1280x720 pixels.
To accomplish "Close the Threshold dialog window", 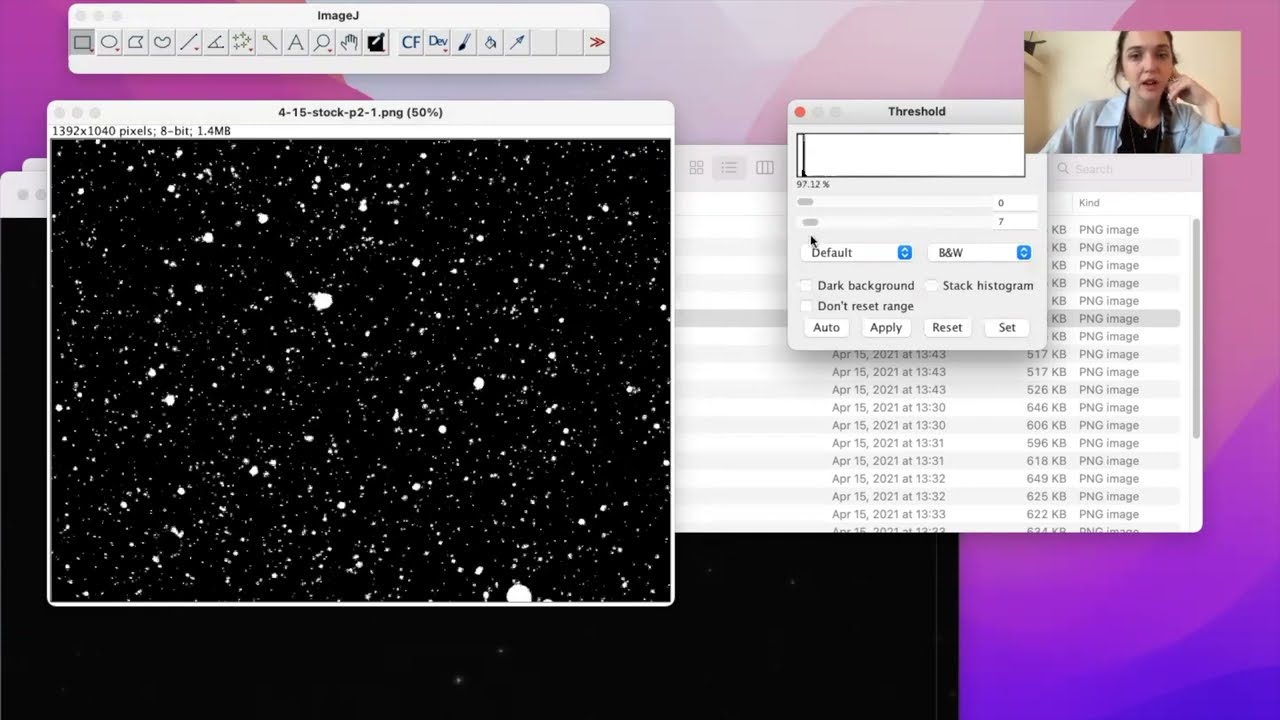I will [x=800, y=112].
